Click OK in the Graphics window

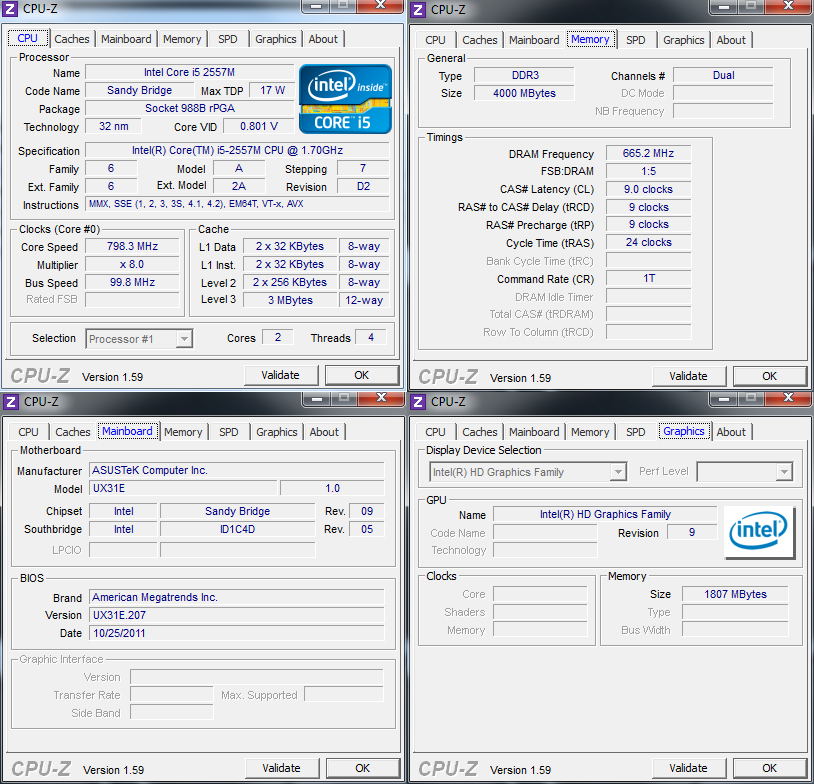point(769,768)
